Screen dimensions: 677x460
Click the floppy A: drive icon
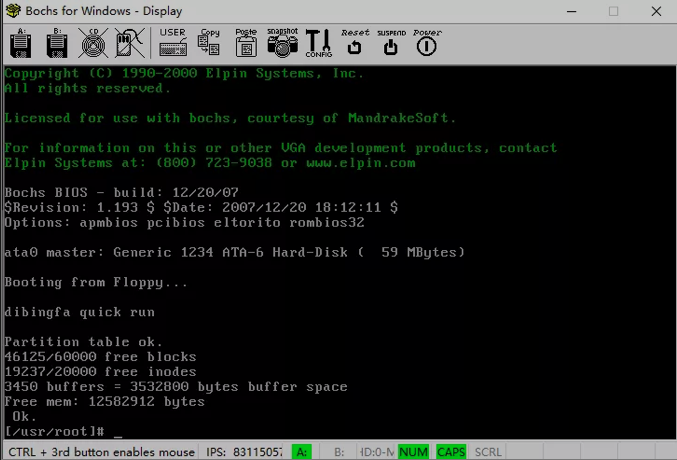(x=21, y=43)
